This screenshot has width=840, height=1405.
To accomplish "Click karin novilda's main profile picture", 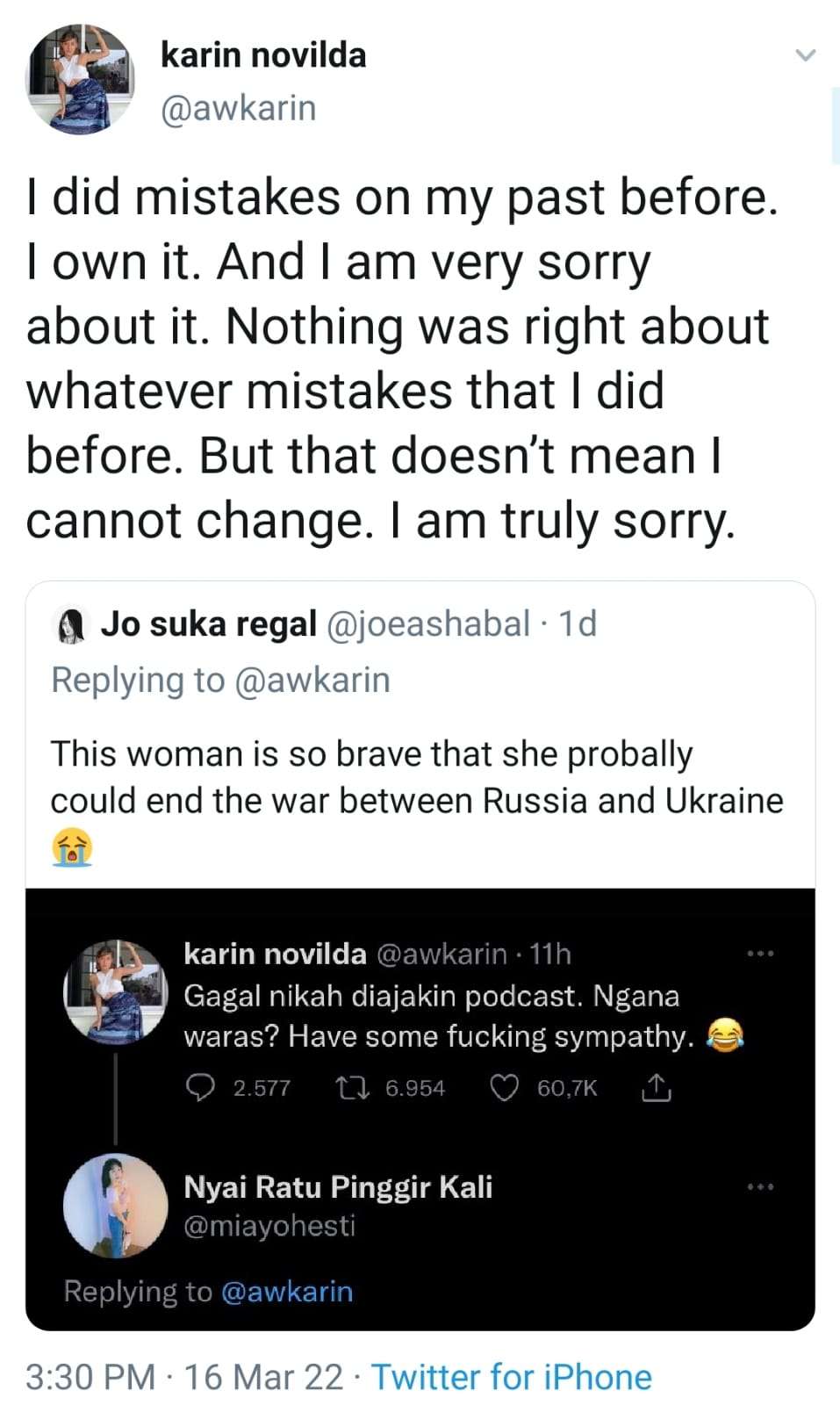I will [80, 80].
